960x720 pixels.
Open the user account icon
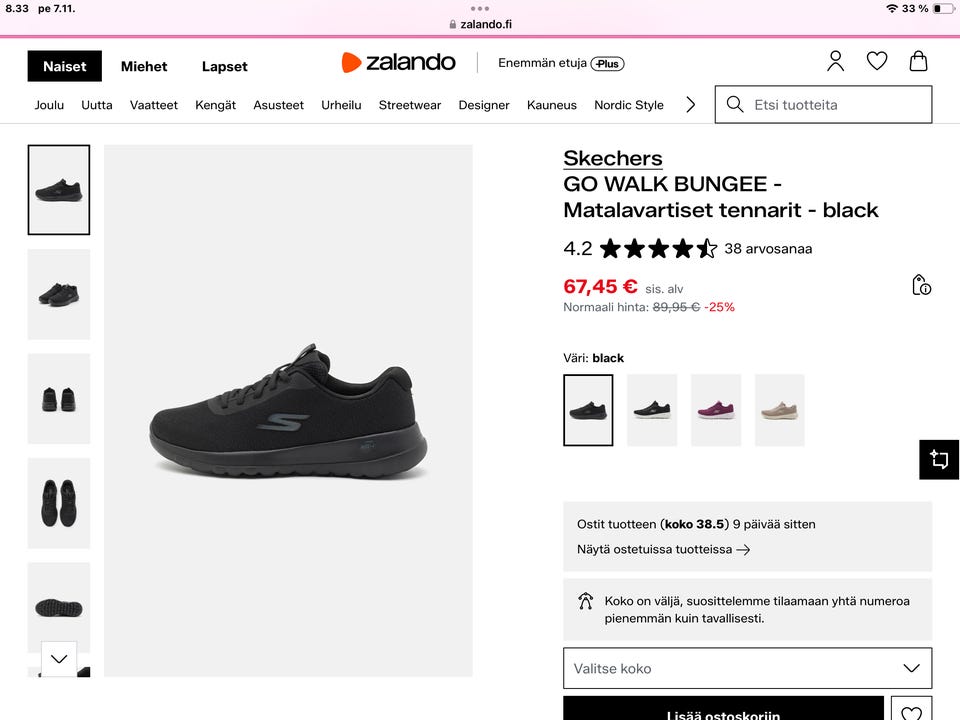pos(836,62)
